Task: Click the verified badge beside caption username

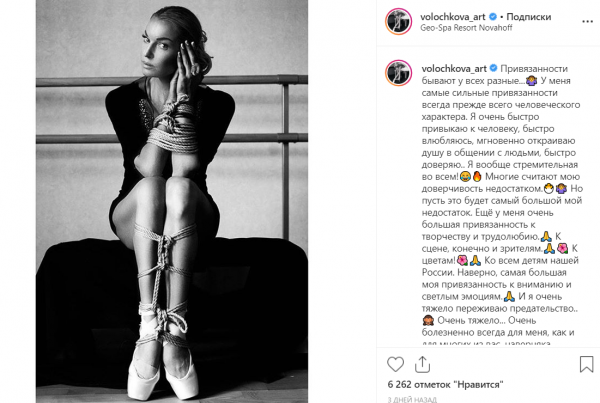Action: (x=494, y=68)
